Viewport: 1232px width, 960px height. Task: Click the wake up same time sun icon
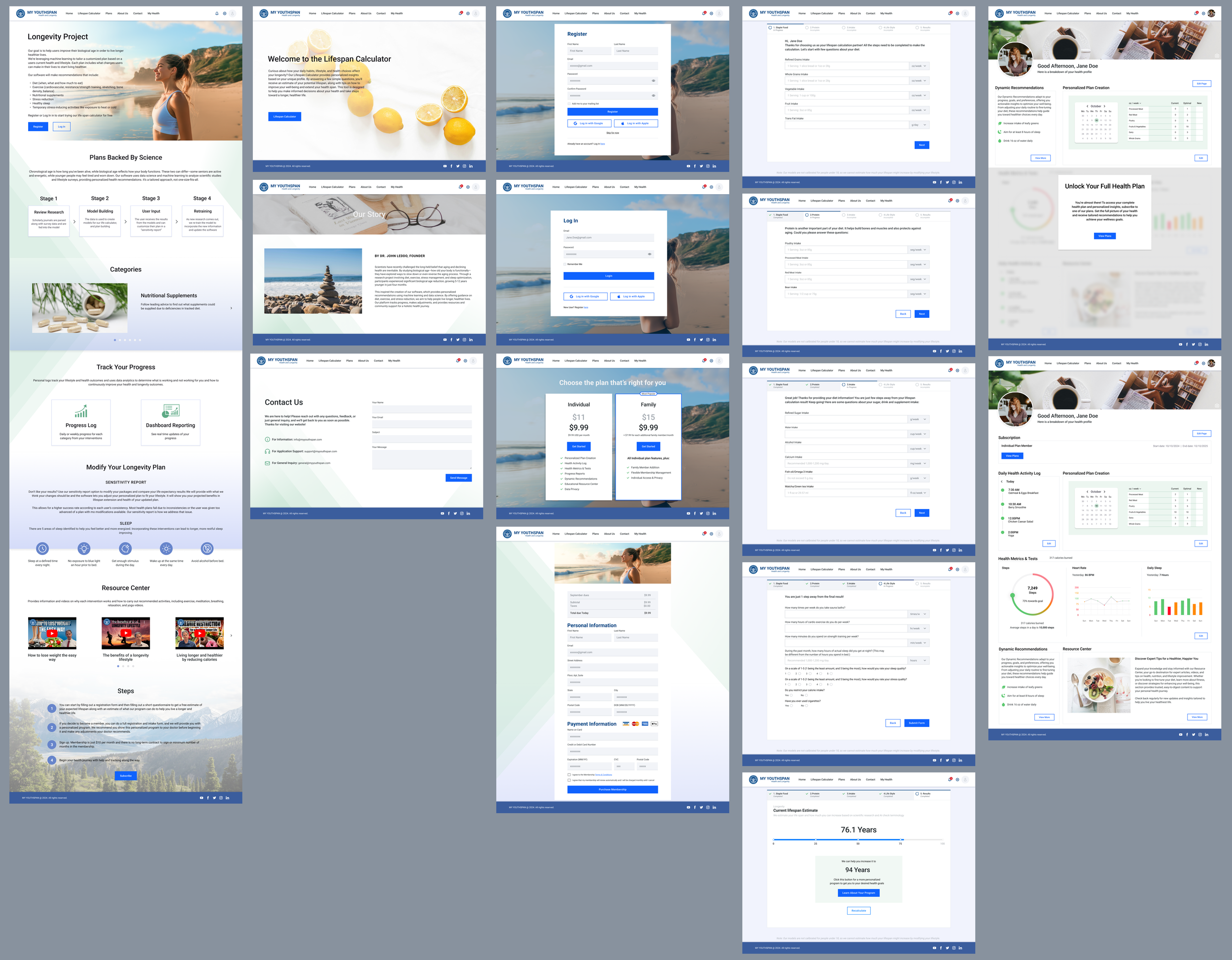tap(166, 548)
